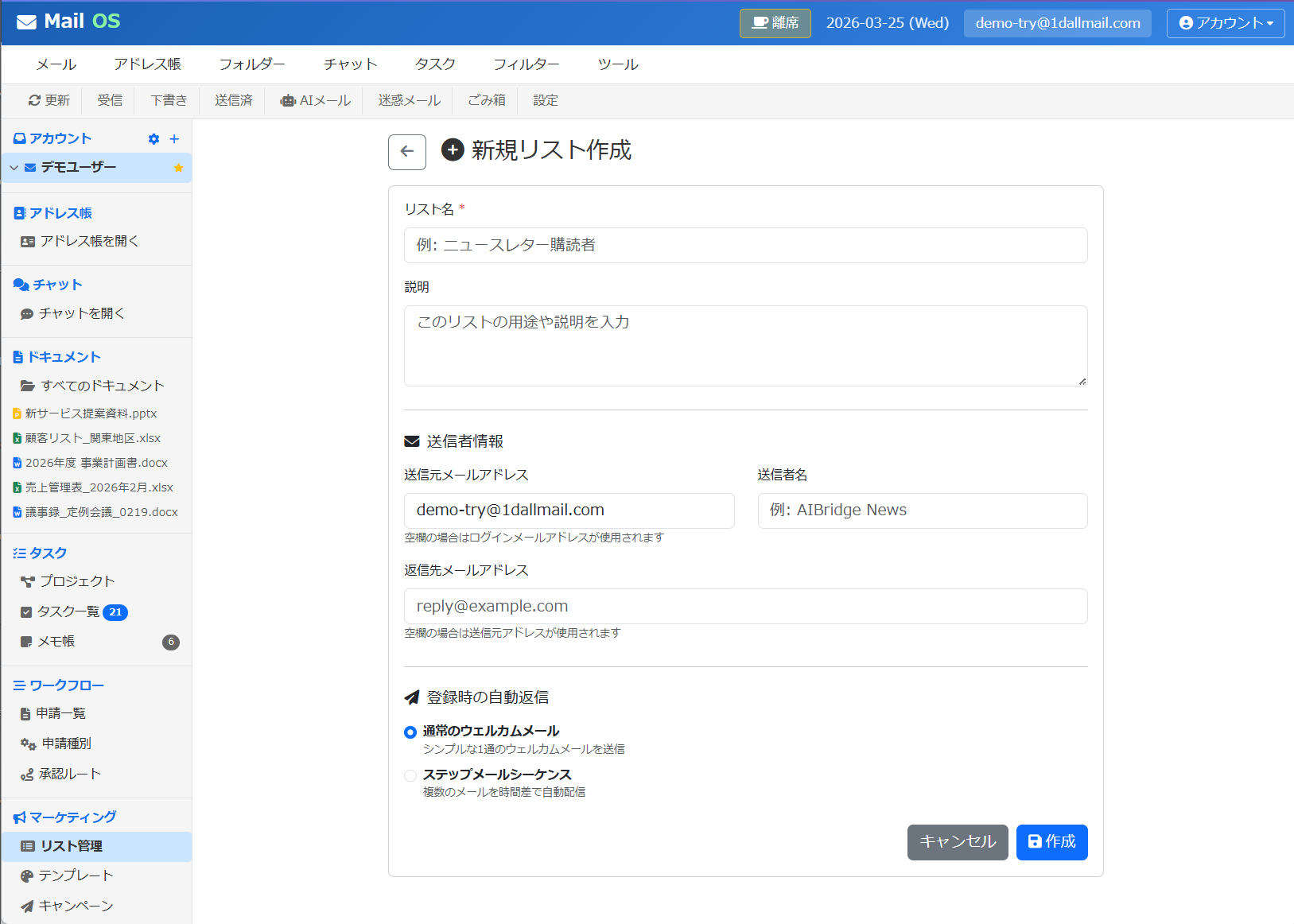Select 通常のウェルカムメール radio option
This screenshot has width=1294, height=924.
tap(410, 732)
